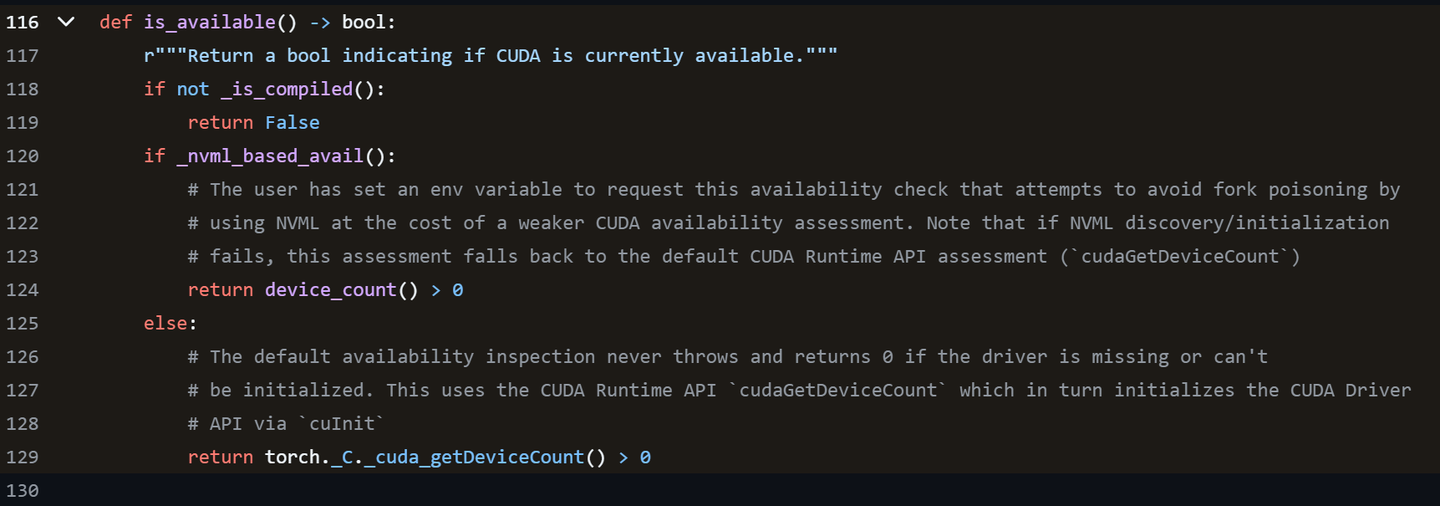Select line number 117 in the gutter

coord(22,55)
